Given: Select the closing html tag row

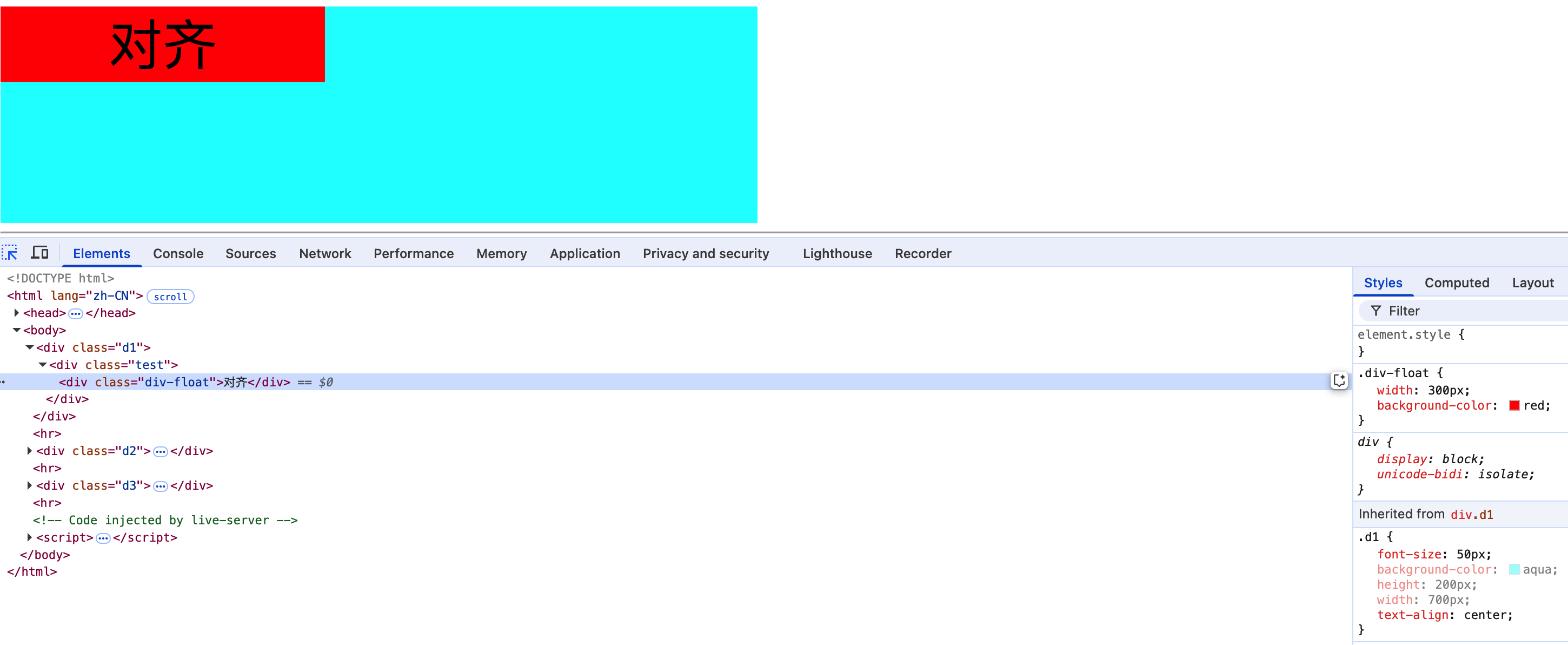Looking at the screenshot, I should click(x=32, y=572).
